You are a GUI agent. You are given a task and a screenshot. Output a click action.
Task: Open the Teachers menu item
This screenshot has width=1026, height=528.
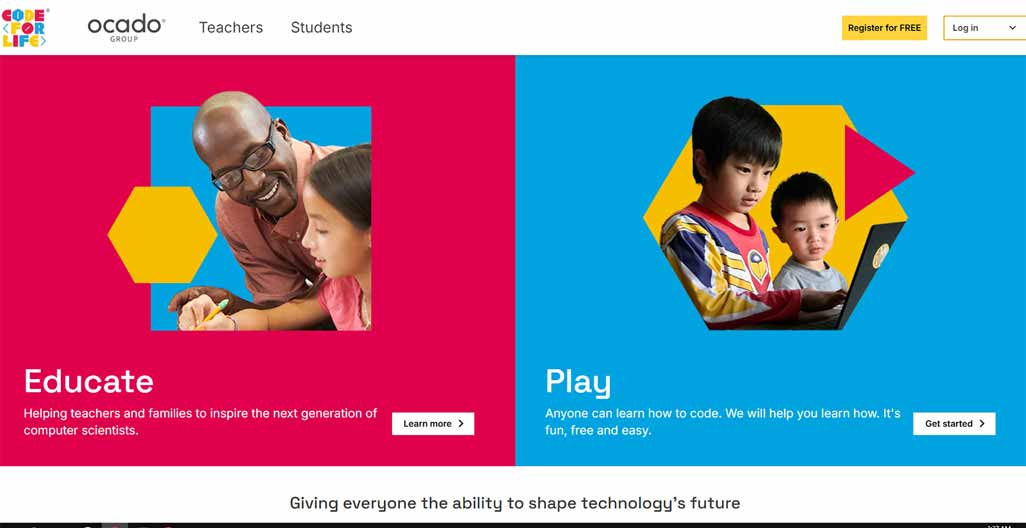[x=231, y=27]
